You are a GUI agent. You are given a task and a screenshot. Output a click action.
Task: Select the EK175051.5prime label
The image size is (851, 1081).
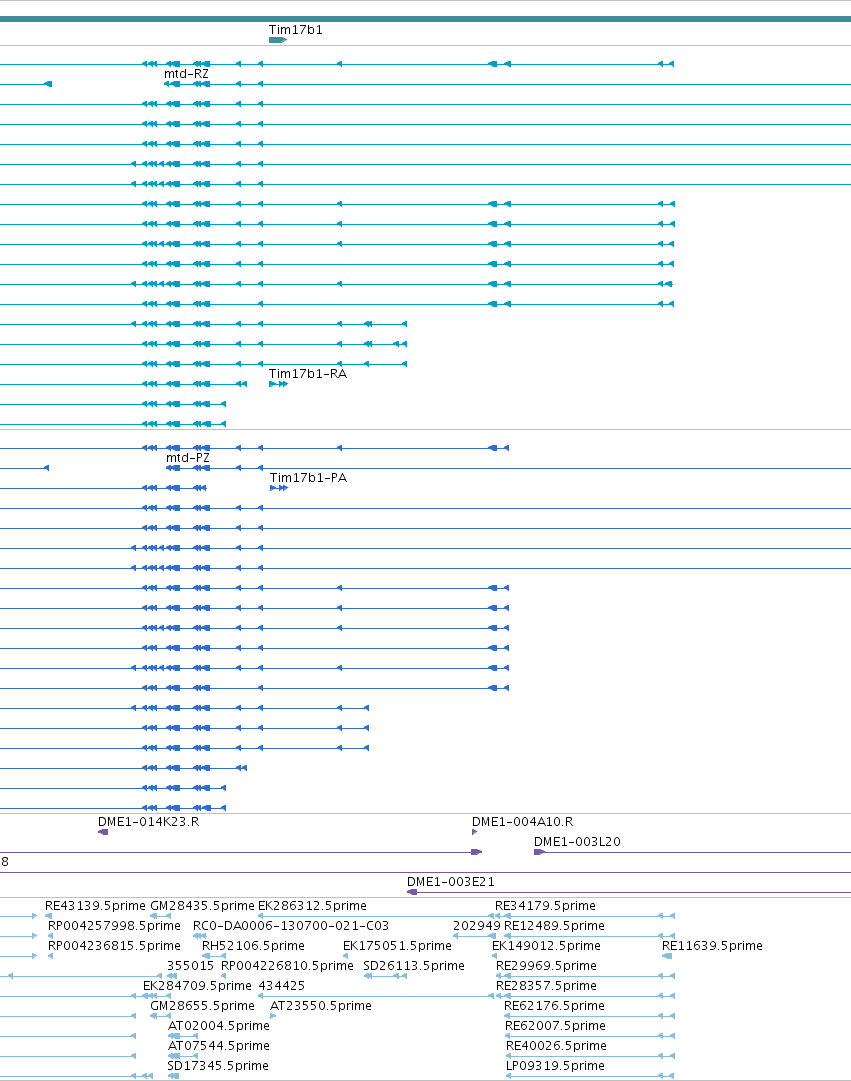(x=397, y=946)
